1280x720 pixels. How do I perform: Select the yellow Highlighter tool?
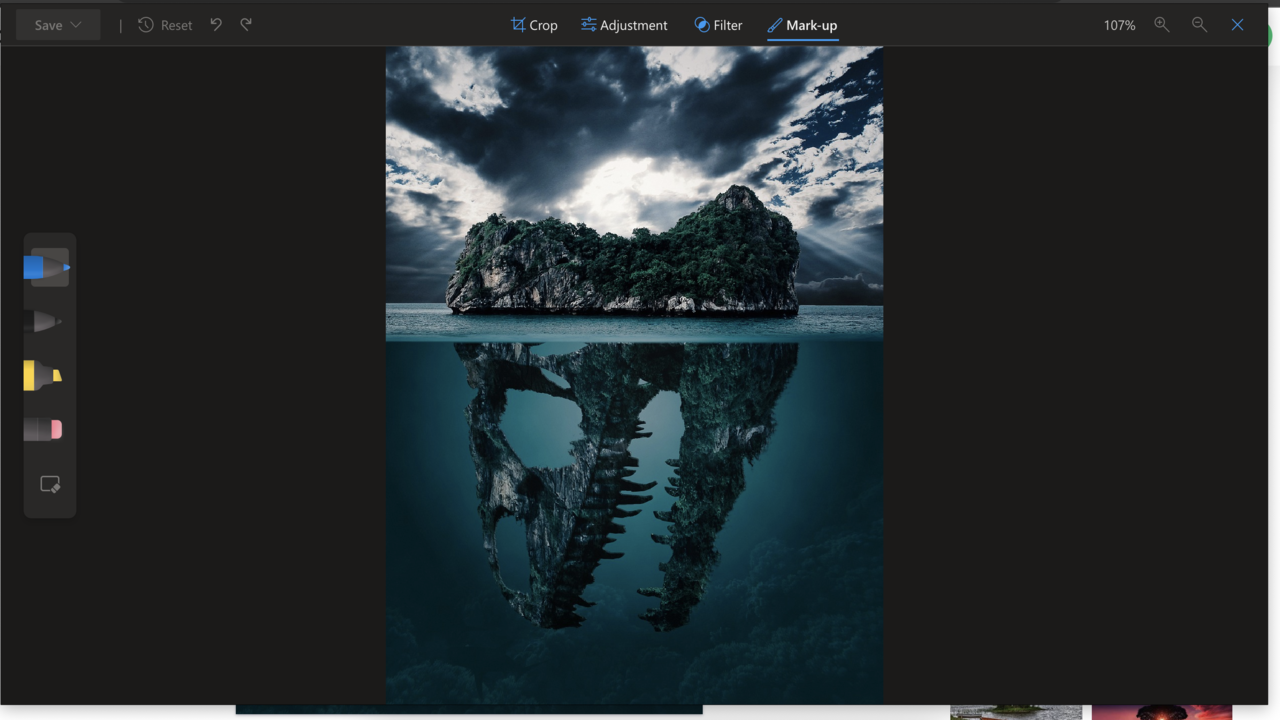coord(47,375)
